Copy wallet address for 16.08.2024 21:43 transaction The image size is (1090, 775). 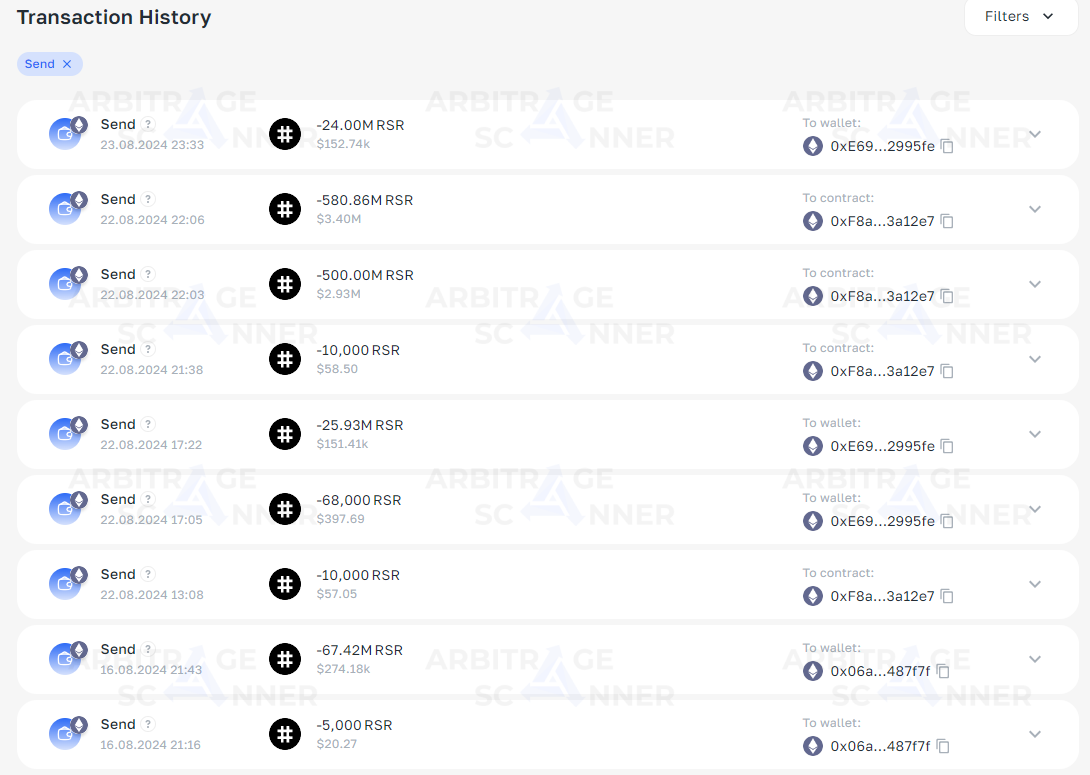pyautogui.click(x=943, y=671)
